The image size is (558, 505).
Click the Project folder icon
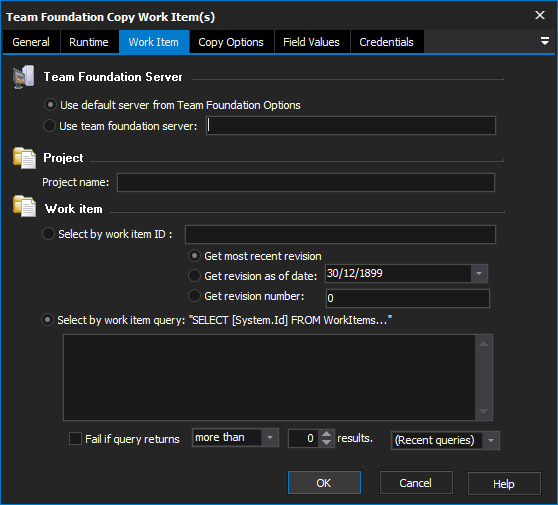[x=24, y=158]
